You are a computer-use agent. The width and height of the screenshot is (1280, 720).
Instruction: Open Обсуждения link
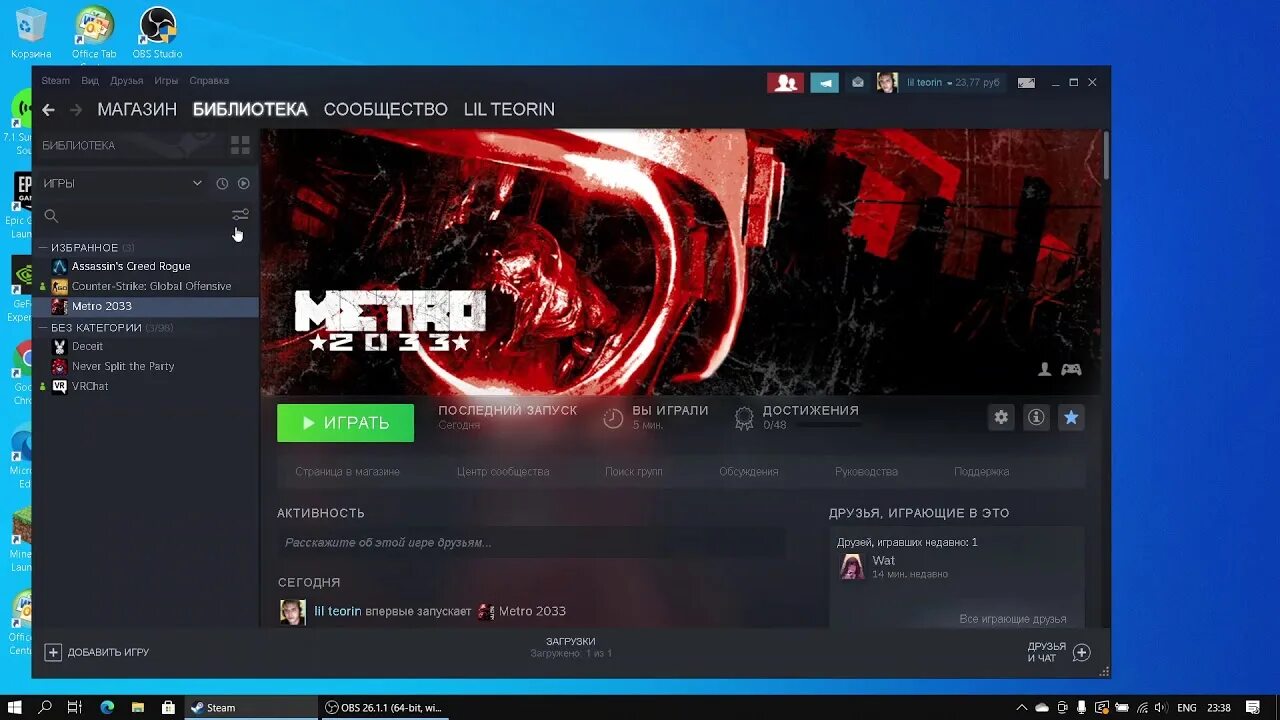(x=748, y=472)
